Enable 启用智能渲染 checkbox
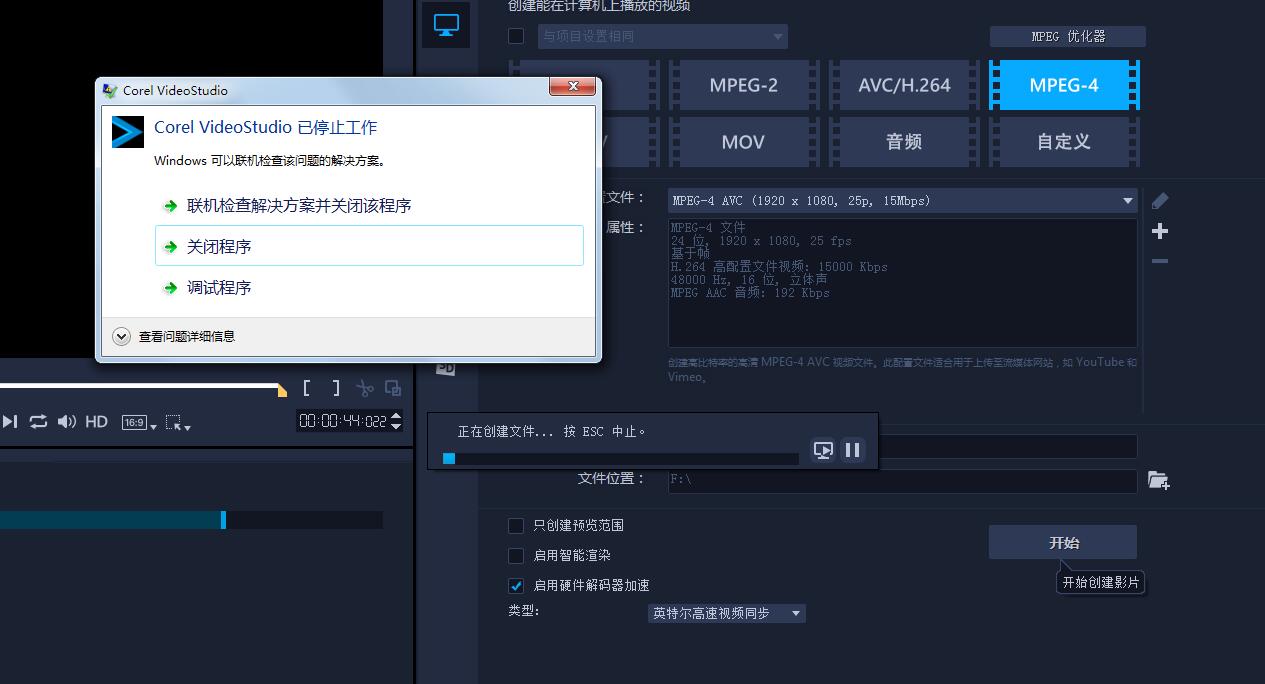This screenshot has width=1265, height=684. 516,556
